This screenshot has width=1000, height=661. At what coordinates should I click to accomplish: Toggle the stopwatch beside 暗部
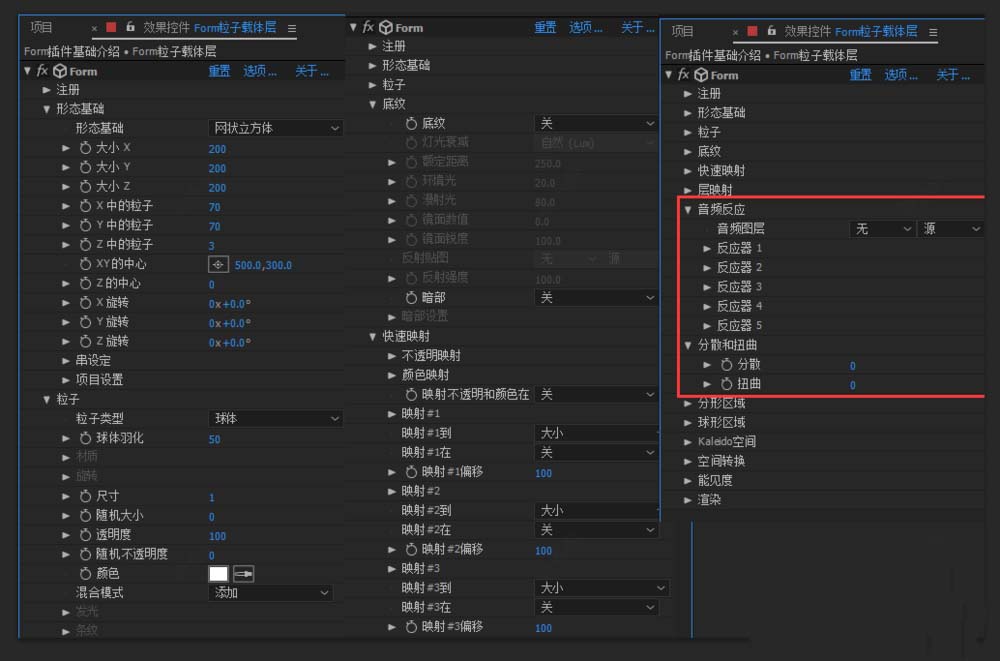tap(411, 298)
